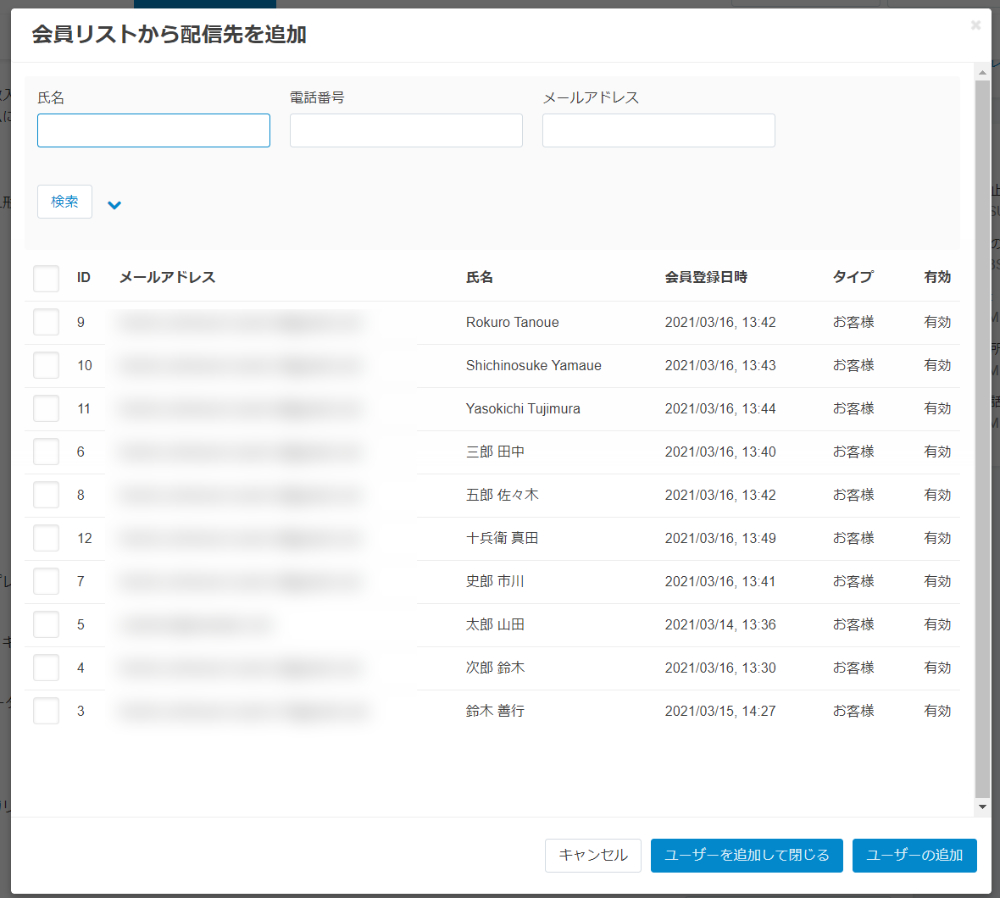Click the 有効 column header
The width and height of the screenshot is (1000, 898).
(x=938, y=277)
